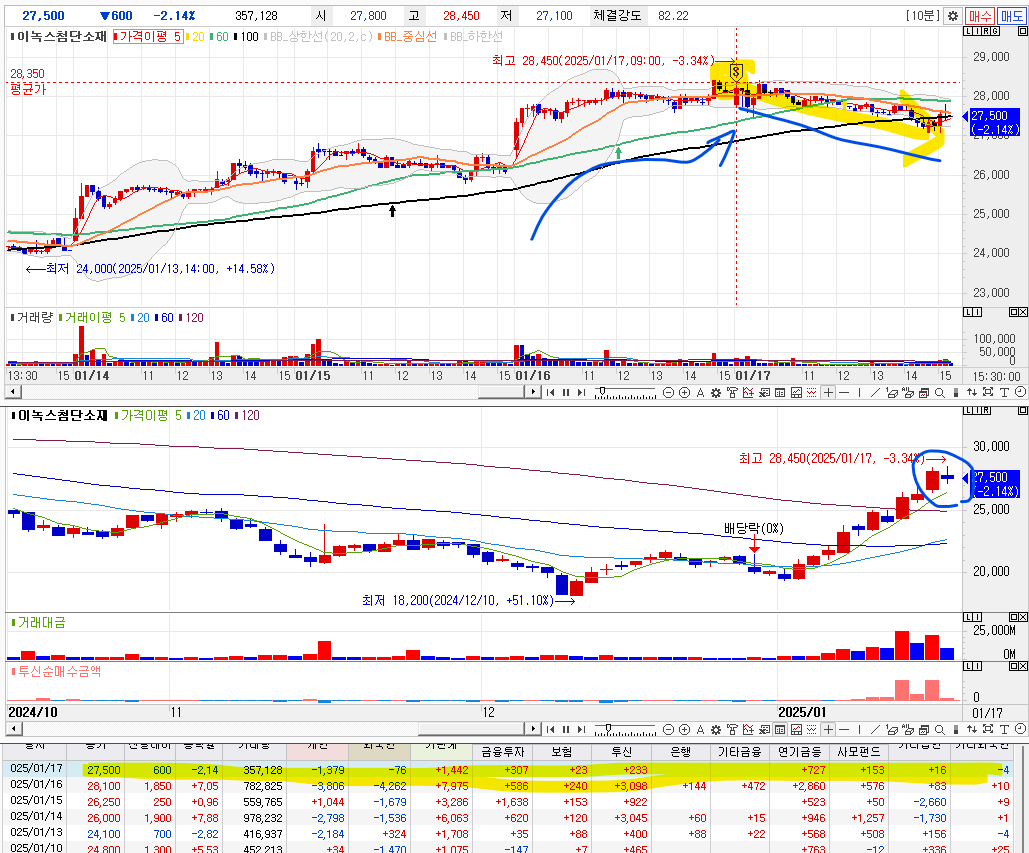Image resolution: width=1029 pixels, height=853 pixels.
Task: Pause playback in lower chart toolbar
Action: [x=566, y=729]
